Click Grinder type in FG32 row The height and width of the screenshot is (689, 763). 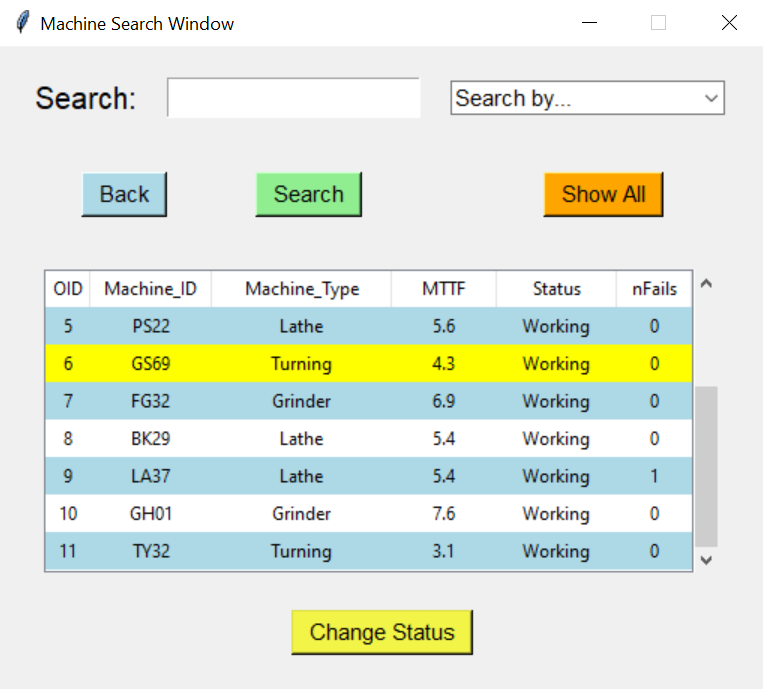point(302,401)
